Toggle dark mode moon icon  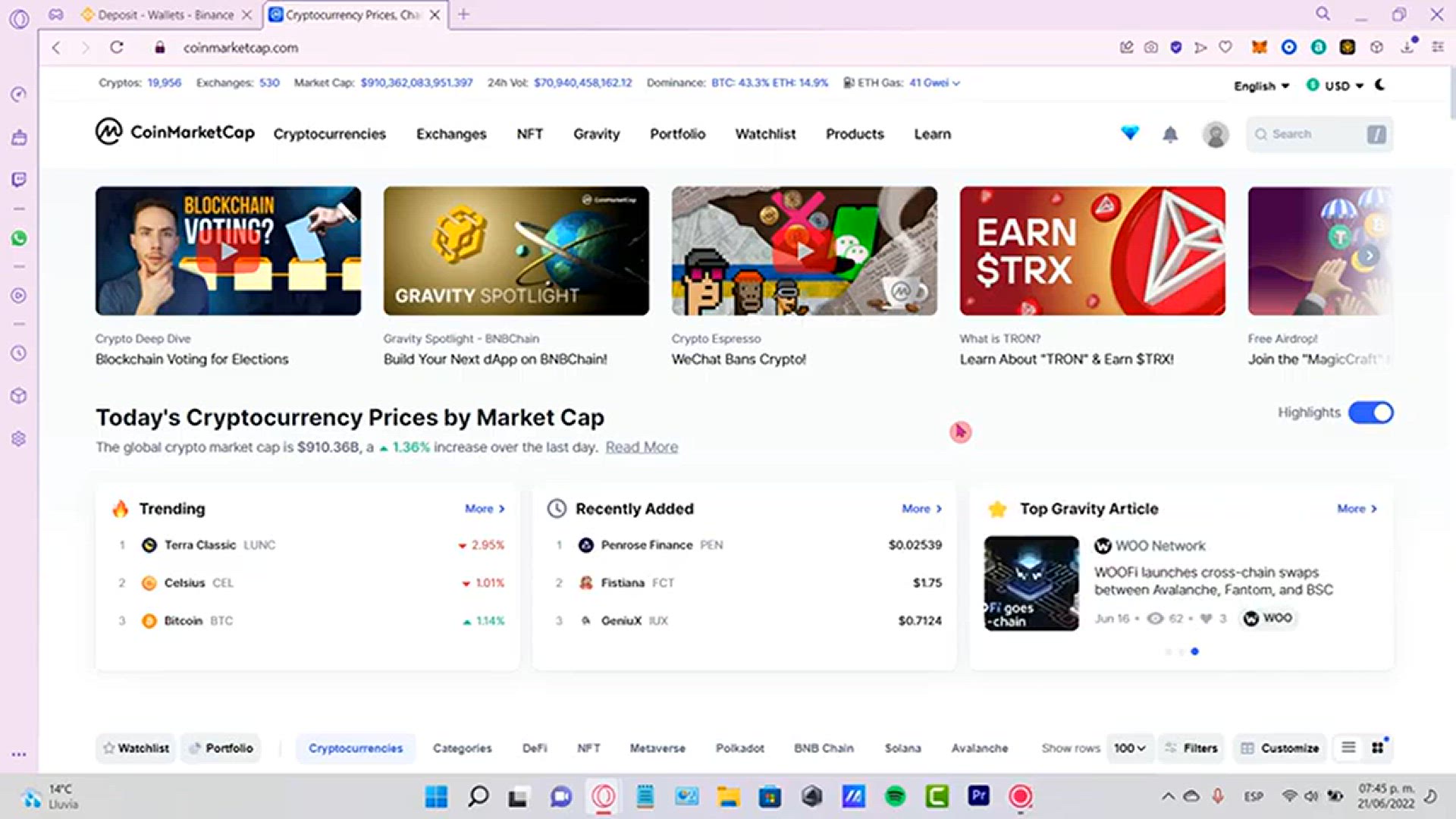tap(1380, 85)
